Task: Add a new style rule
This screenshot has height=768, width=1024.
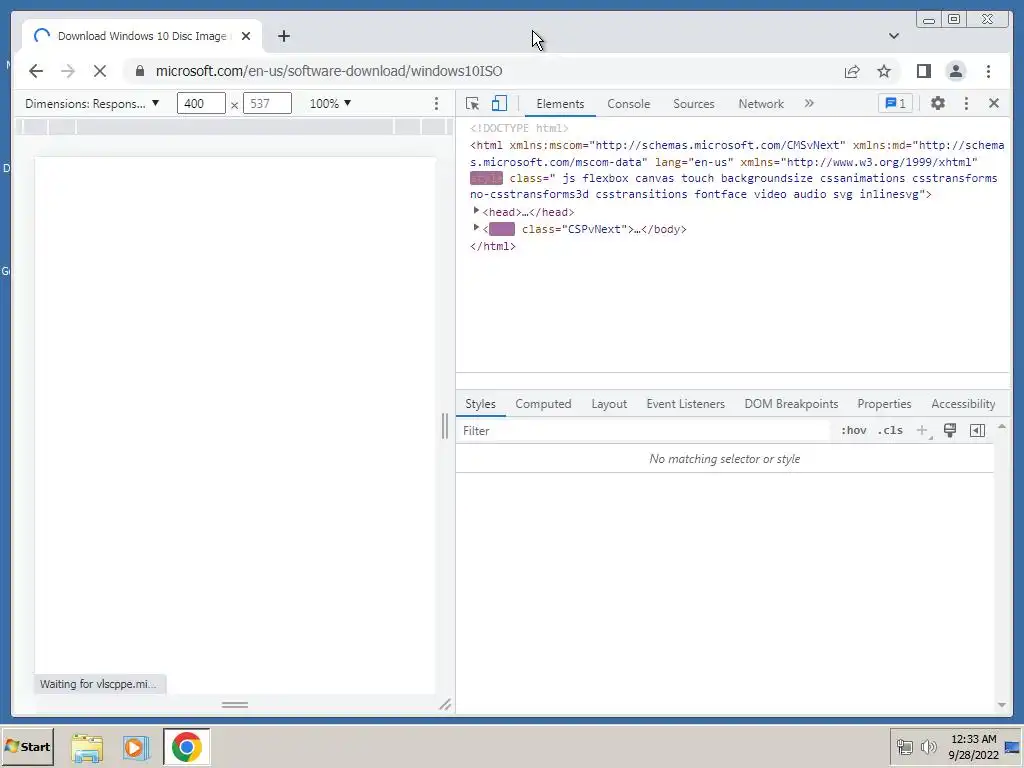Action: (922, 430)
